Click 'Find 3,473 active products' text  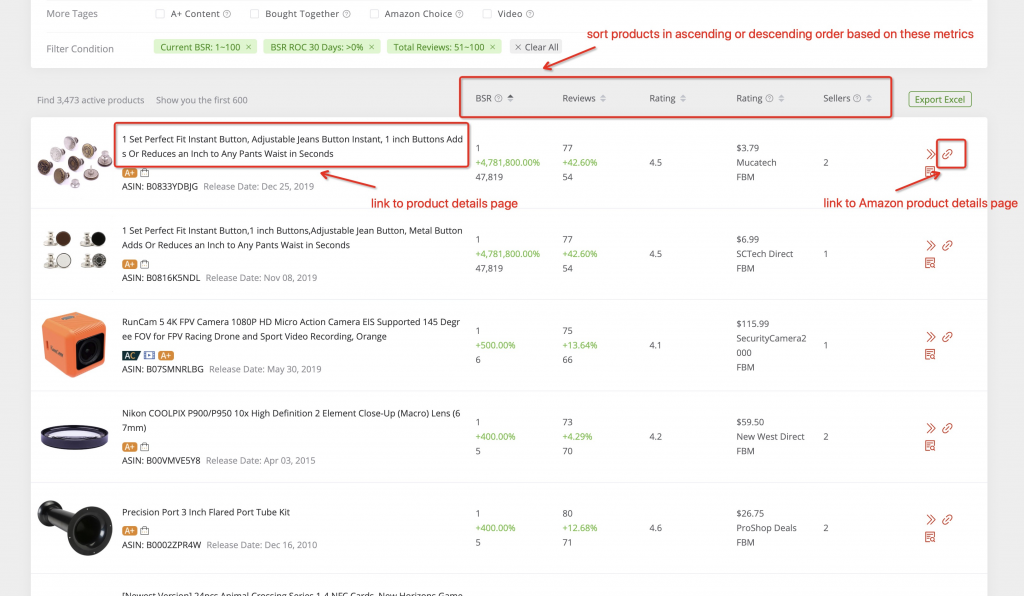pos(91,100)
